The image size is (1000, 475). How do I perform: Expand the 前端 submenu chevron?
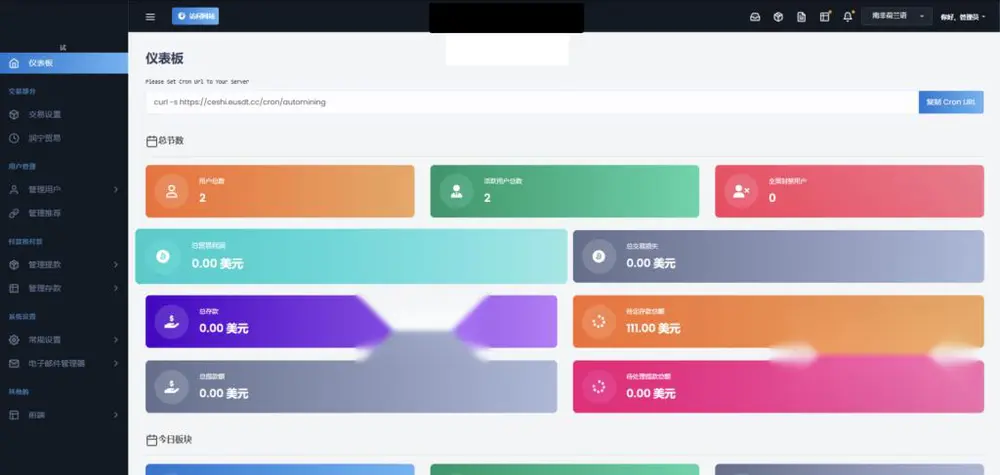(x=116, y=415)
